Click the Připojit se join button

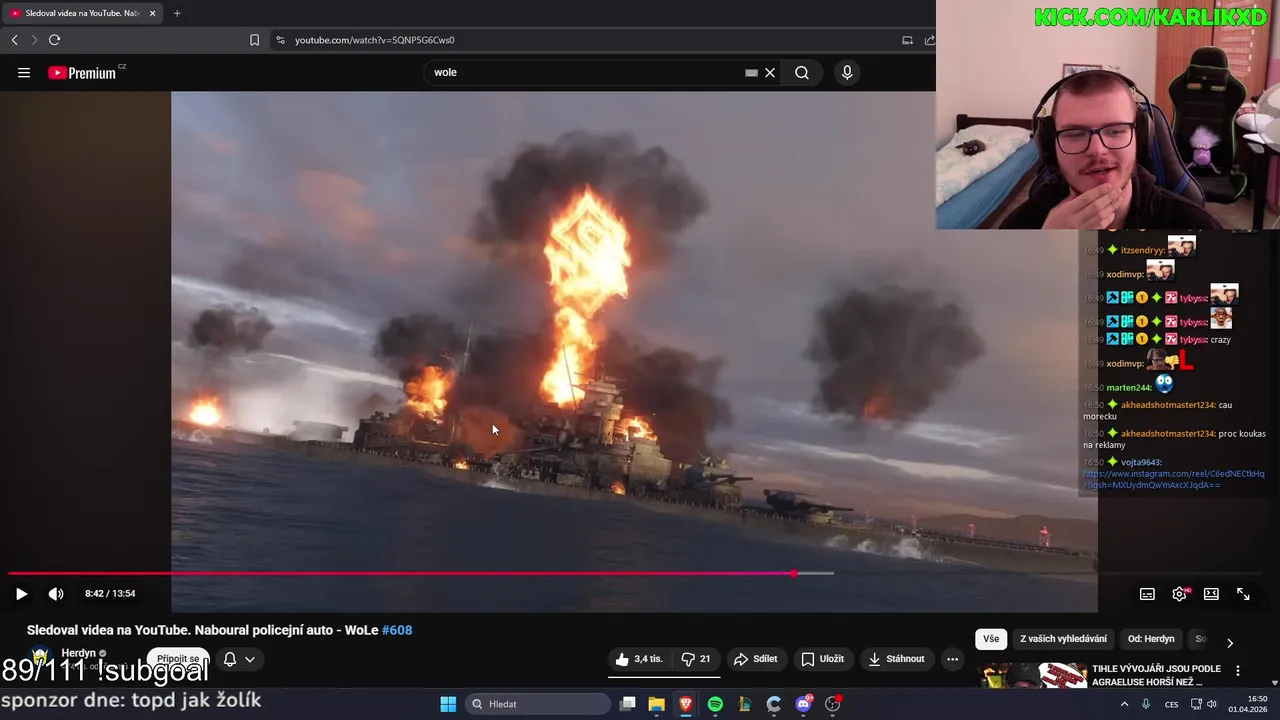click(179, 659)
